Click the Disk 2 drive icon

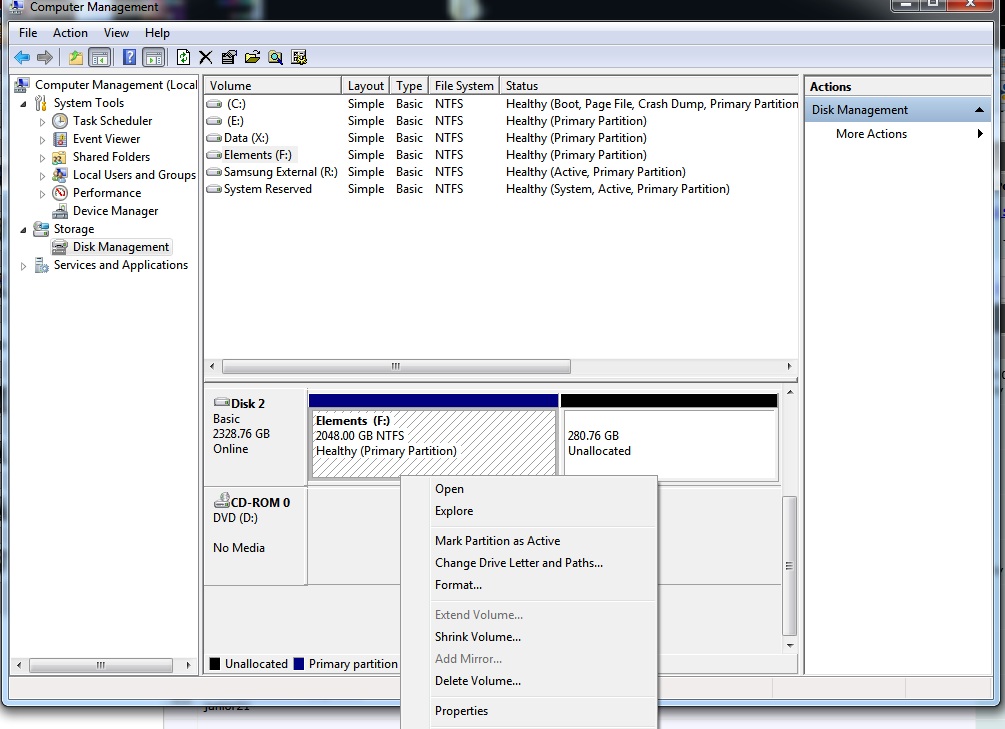[222, 403]
